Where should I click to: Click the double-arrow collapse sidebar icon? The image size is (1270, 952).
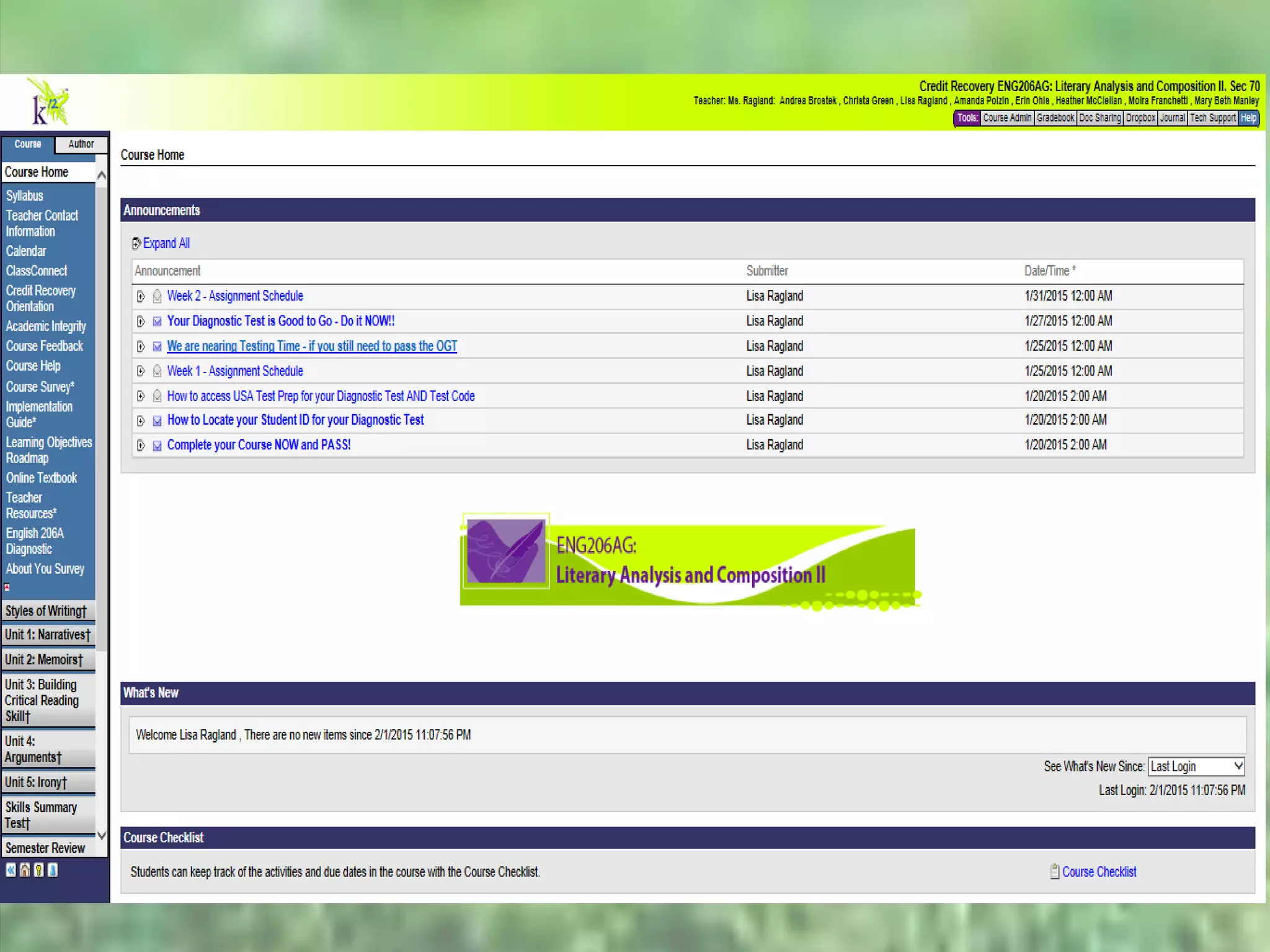pyautogui.click(x=11, y=870)
